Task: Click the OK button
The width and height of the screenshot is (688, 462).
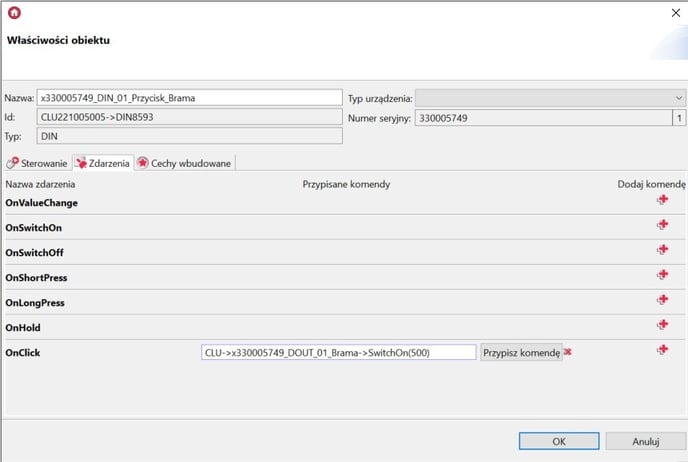Action: (559, 441)
